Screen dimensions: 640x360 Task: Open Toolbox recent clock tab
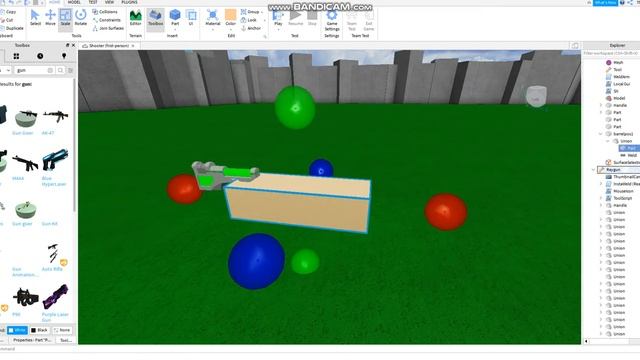[x=40, y=56]
